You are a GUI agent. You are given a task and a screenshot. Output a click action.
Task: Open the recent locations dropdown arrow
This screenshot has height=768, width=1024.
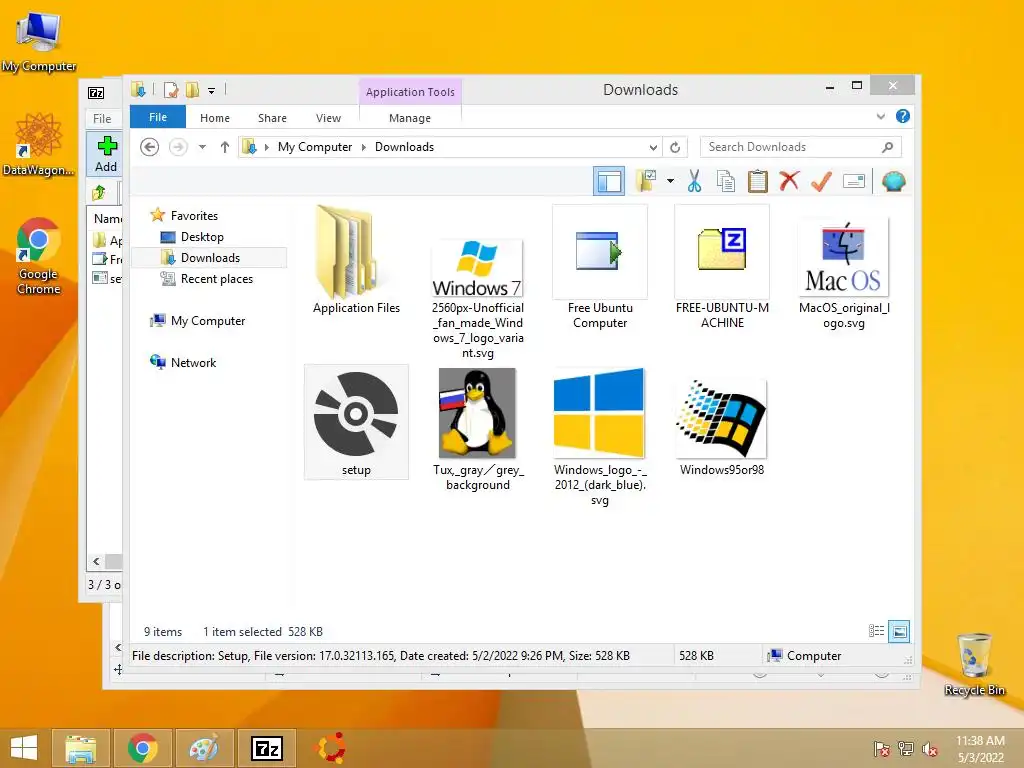coord(202,147)
